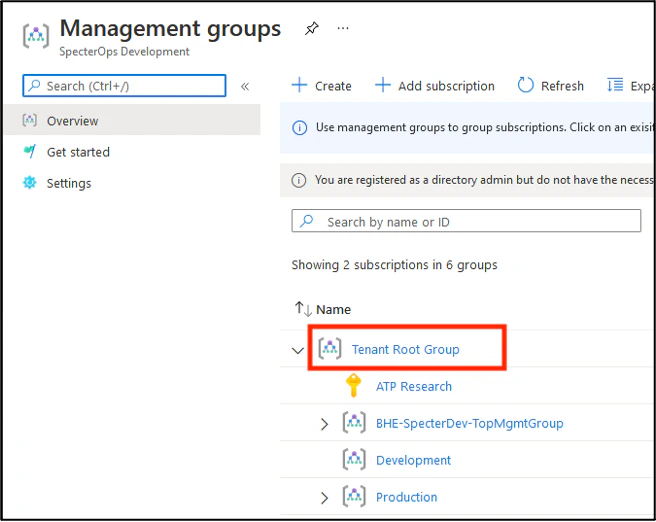Collapse the Tenant Root Group tree
This screenshot has height=522, width=656.
click(x=297, y=351)
